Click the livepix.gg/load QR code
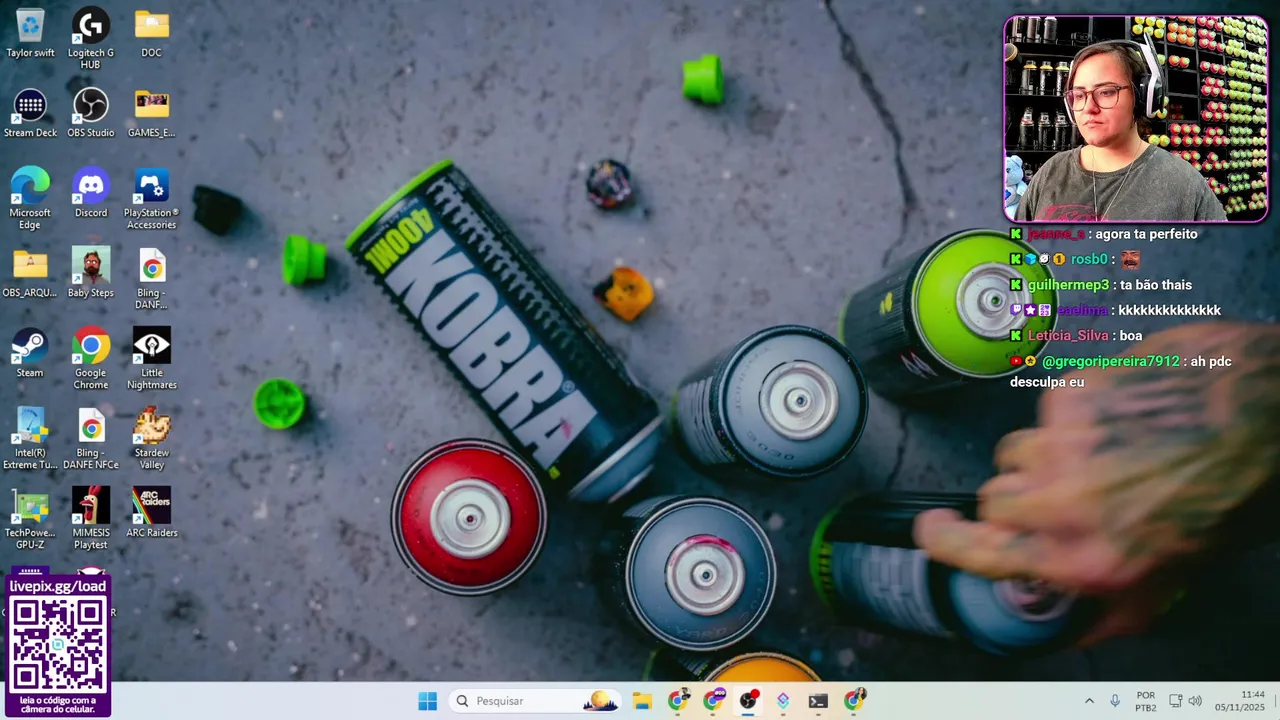 click(x=58, y=645)
